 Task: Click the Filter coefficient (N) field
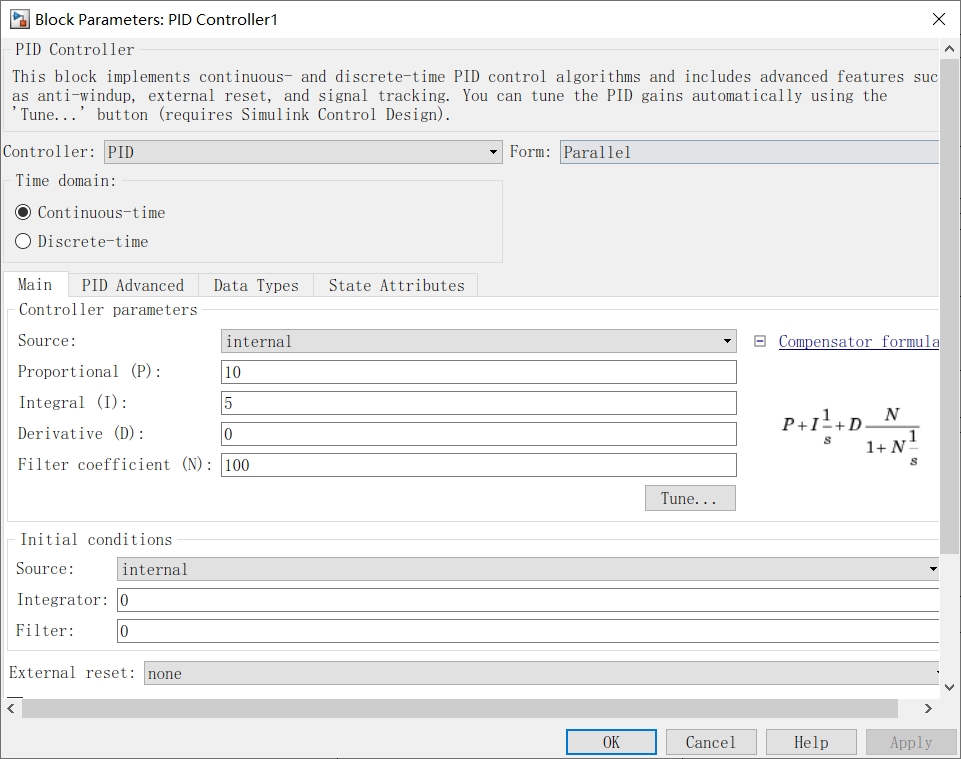[x=478, y=465]
